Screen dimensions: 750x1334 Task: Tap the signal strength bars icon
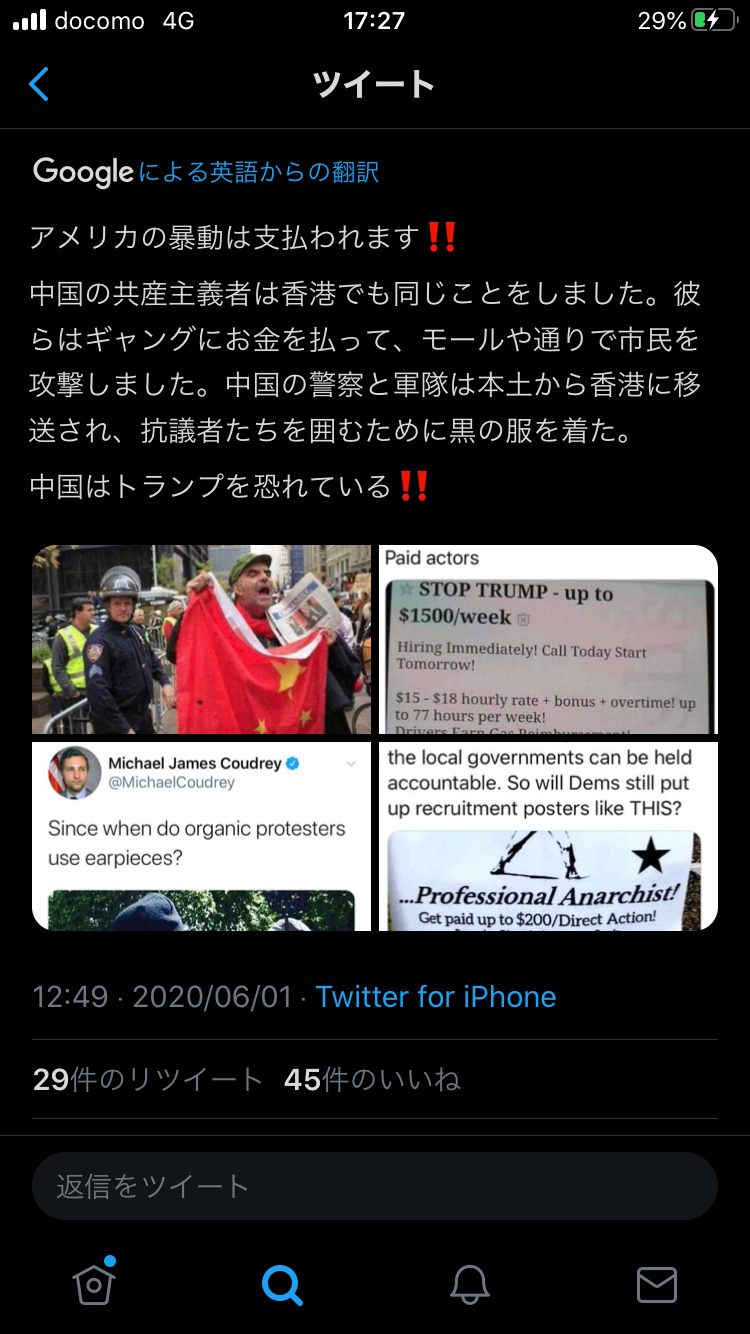(29, 20)
